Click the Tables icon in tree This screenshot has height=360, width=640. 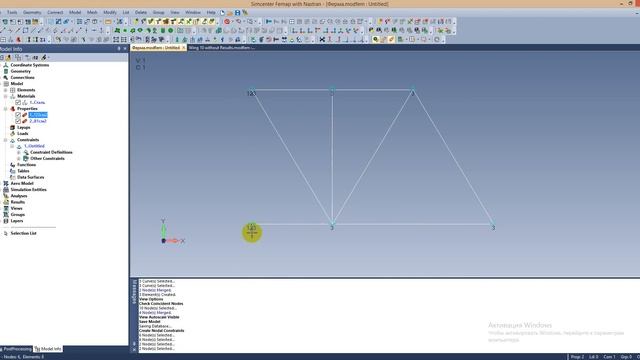pos(12,171)
